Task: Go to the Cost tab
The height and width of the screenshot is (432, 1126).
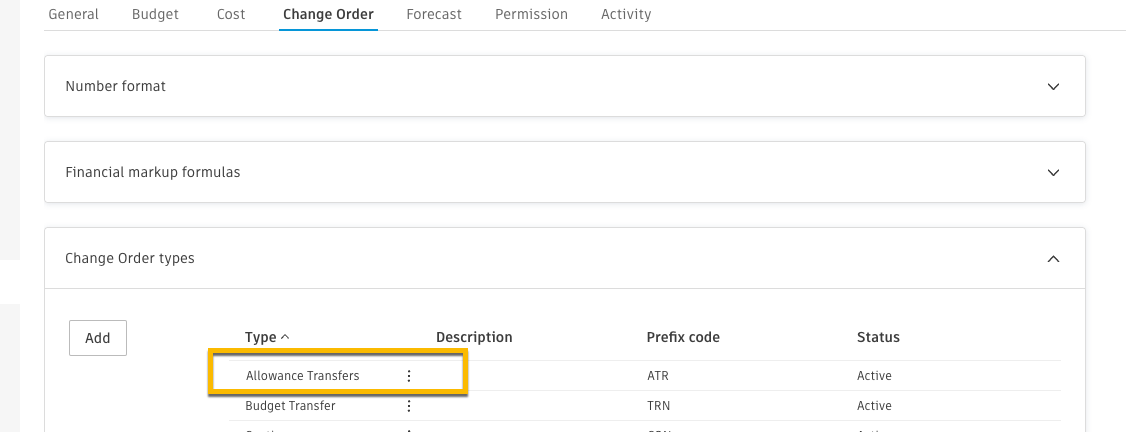Action: tap(231, 15)
